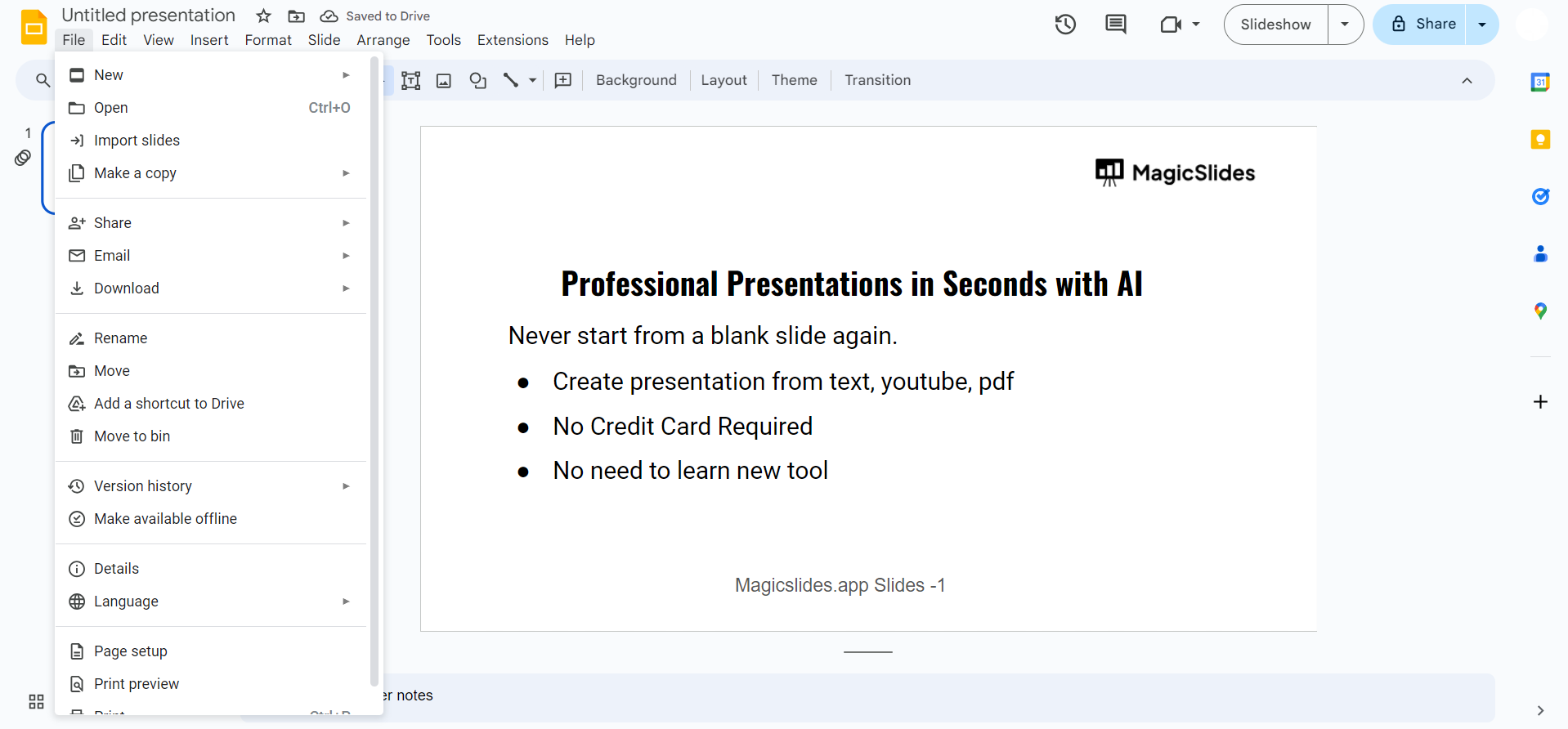Image resolution: width=1568 pixels, height=729 pixels.
Task: Open the Edit menu
Action: click(x=114, y=40)
